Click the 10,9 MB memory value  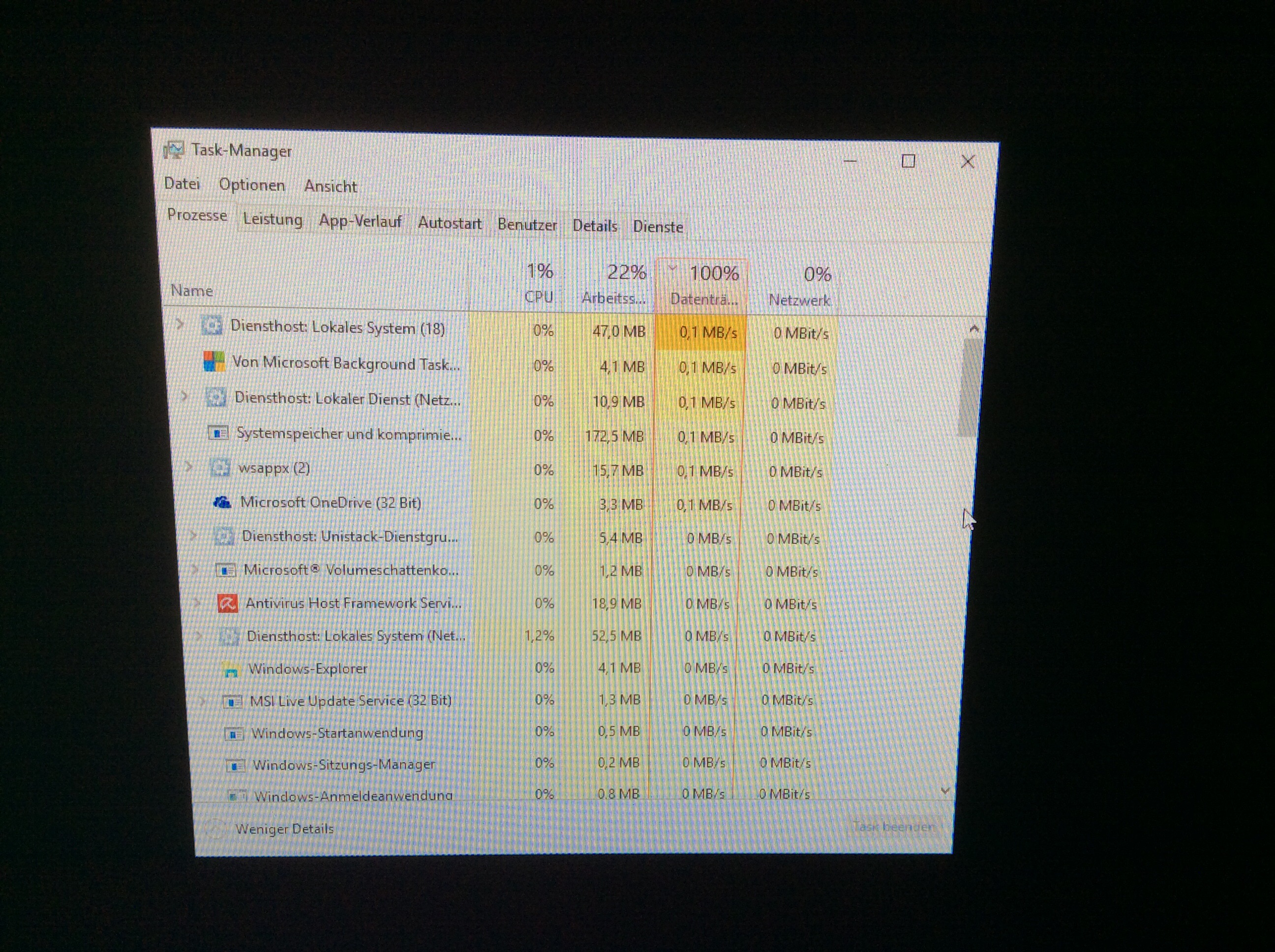(x=618, y=402)
